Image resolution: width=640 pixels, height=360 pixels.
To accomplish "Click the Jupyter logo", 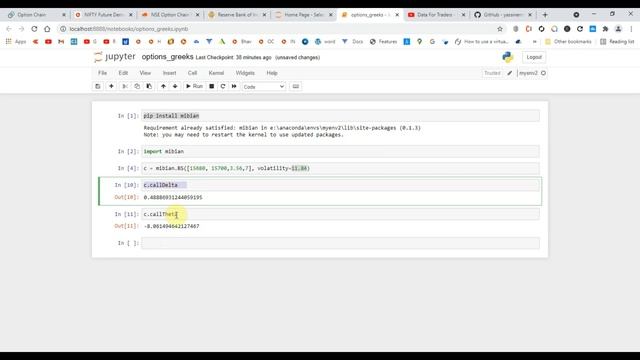I will pos(115,57).
